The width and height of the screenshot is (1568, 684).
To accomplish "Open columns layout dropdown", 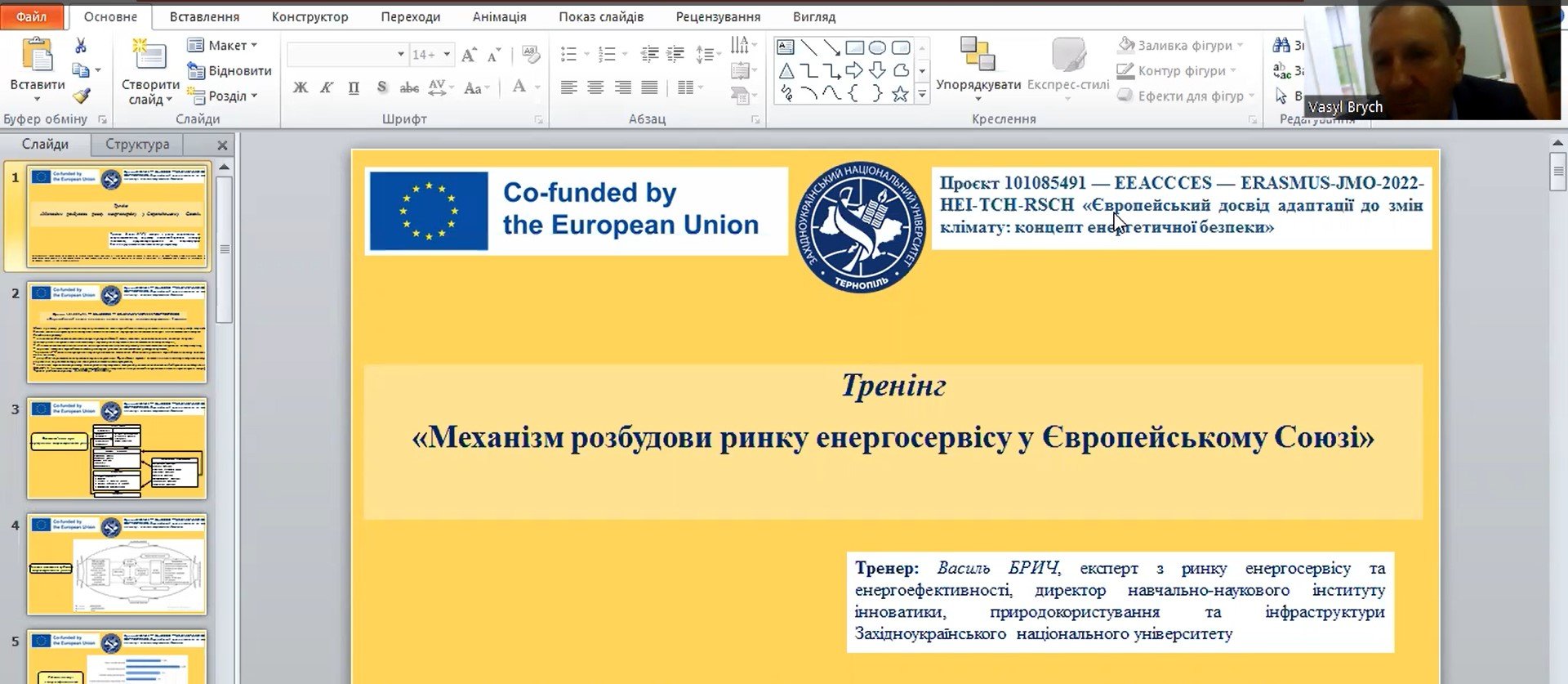I will 691,87.
